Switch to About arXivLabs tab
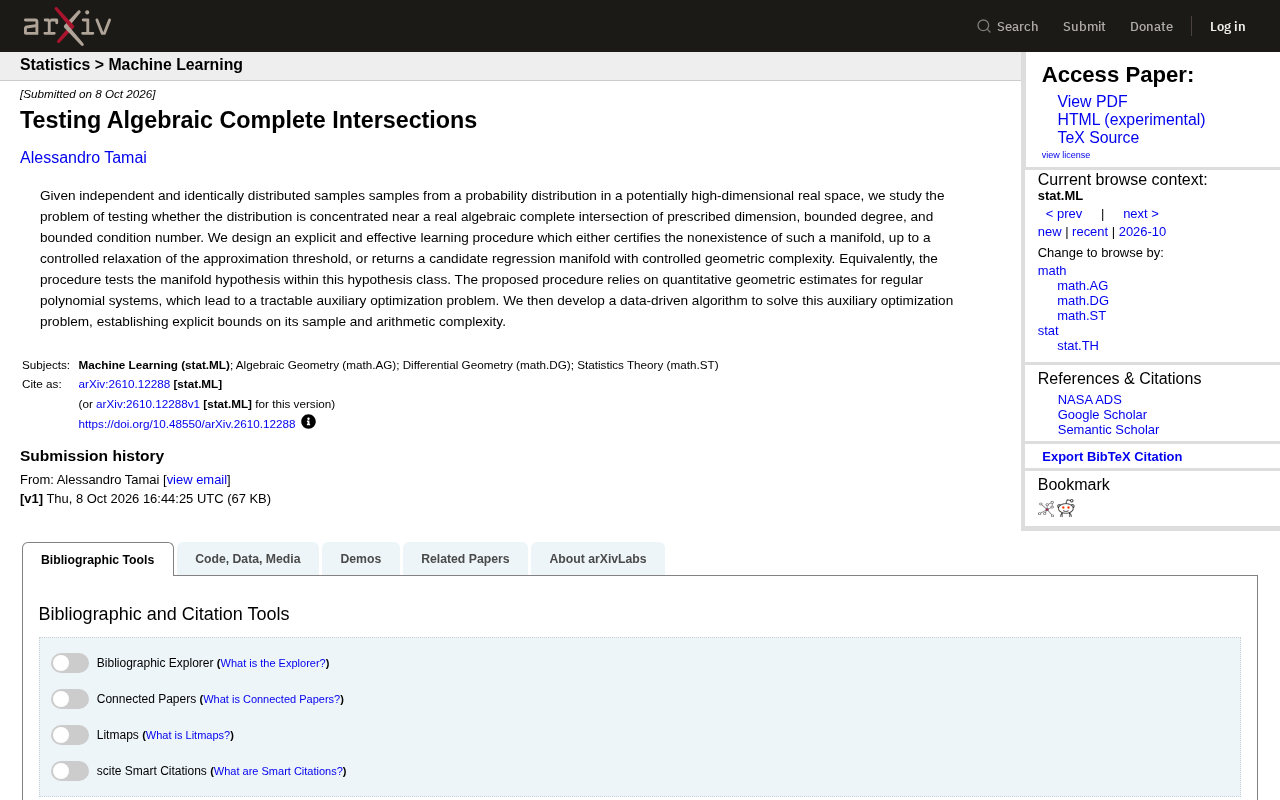 click(598, 559)
